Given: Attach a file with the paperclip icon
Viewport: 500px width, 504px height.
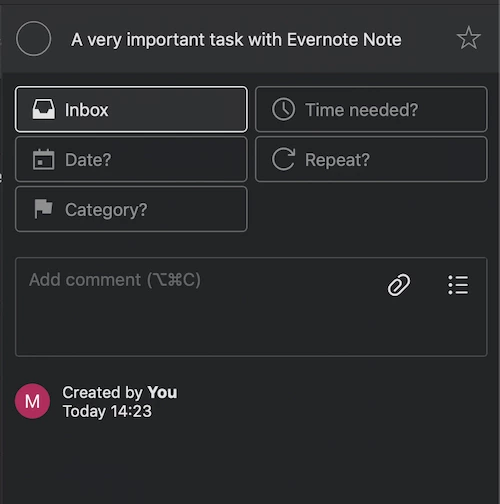Looking at the screenshot, I should coord(399,285).
